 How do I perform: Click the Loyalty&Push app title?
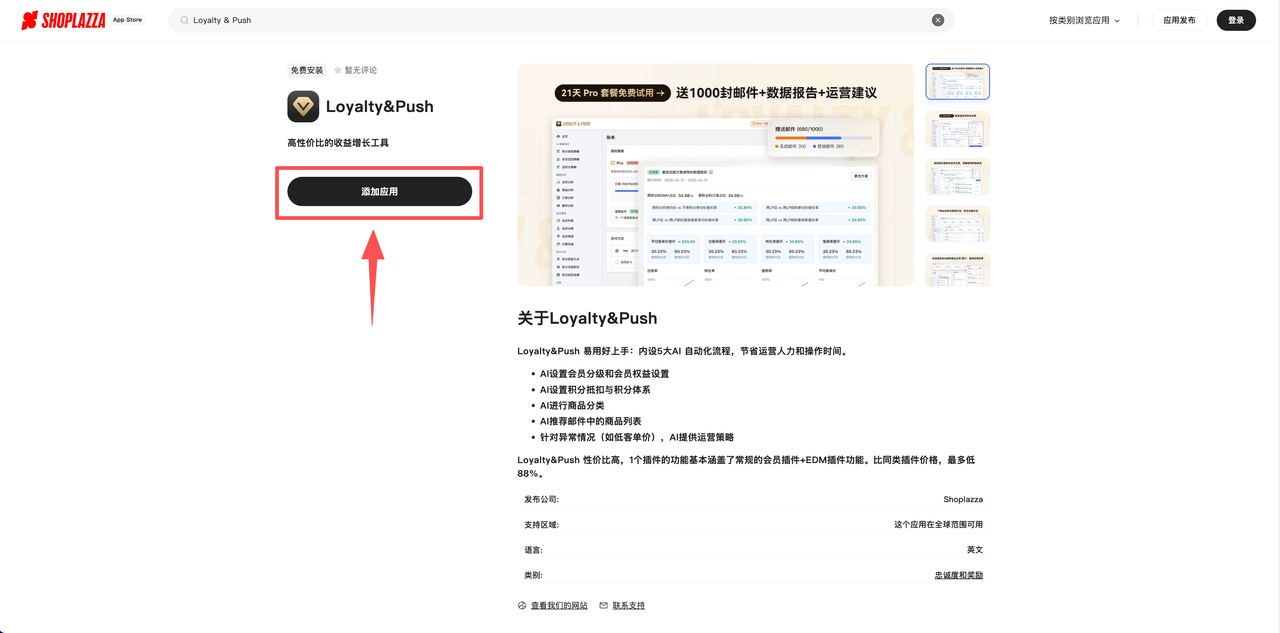(380, 106)
